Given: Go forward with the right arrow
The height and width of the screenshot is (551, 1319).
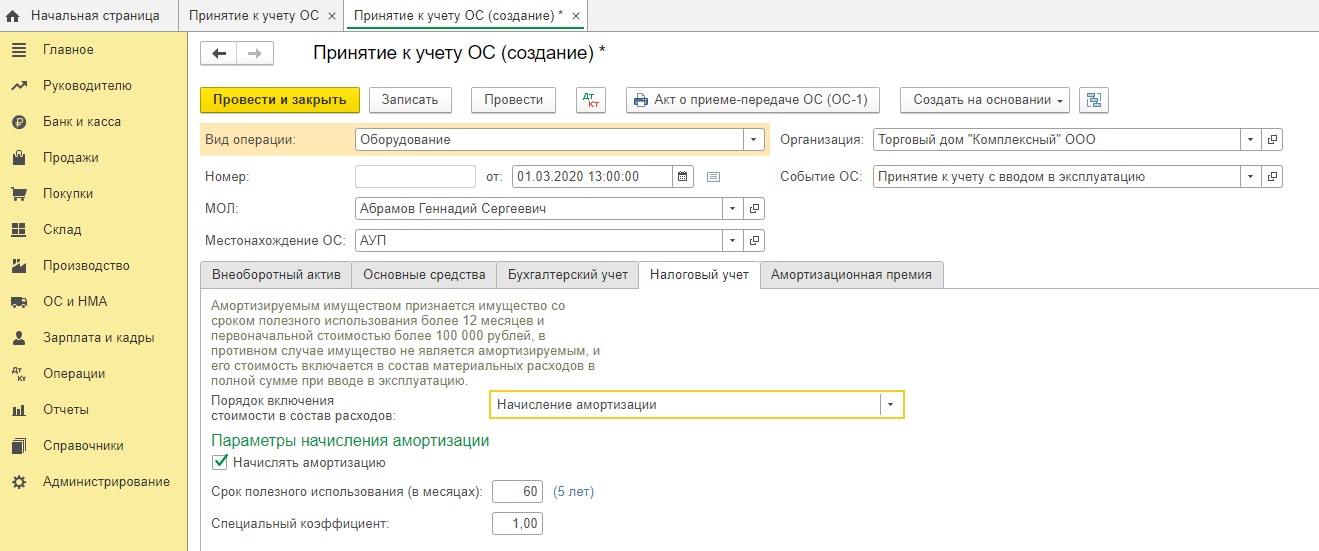Looking at the screenshot, I should [254, 54].
